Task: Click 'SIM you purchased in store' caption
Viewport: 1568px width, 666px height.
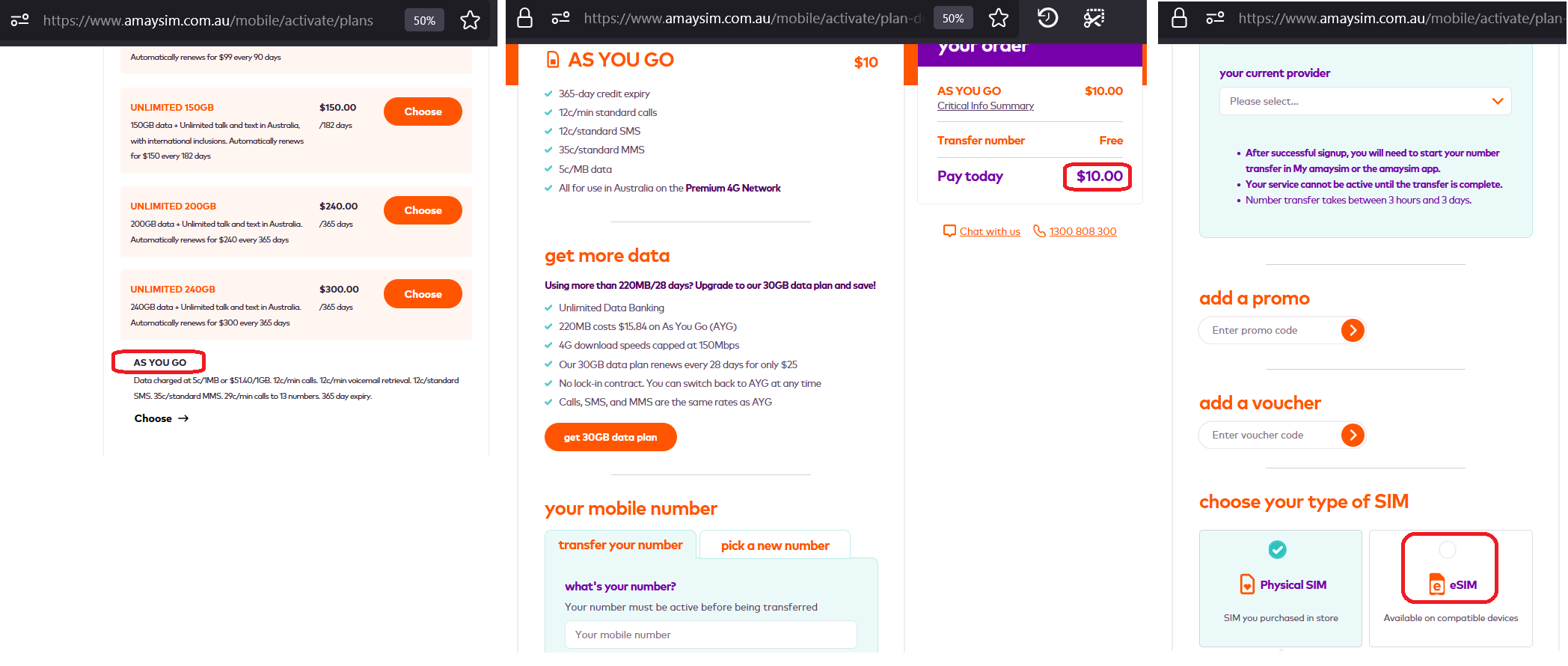Action: coord(1281,618)
